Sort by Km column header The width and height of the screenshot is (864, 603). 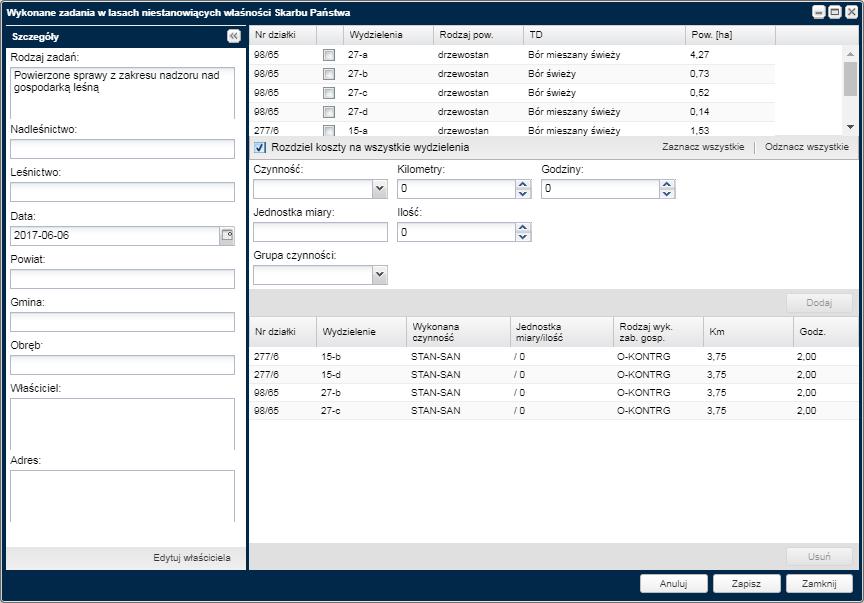coord(748,332)
